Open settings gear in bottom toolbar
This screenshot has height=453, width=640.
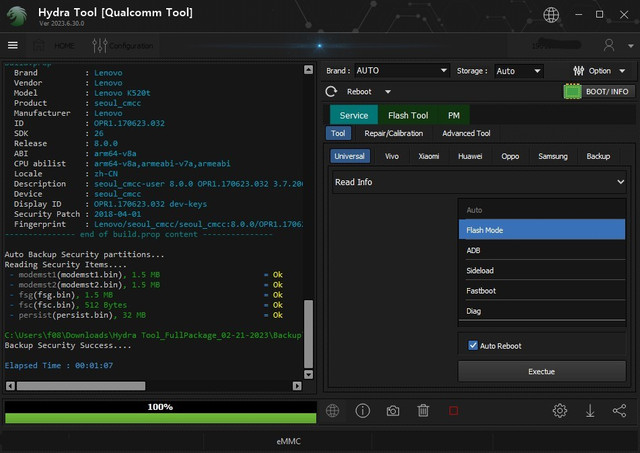click(x=560, y=411)
